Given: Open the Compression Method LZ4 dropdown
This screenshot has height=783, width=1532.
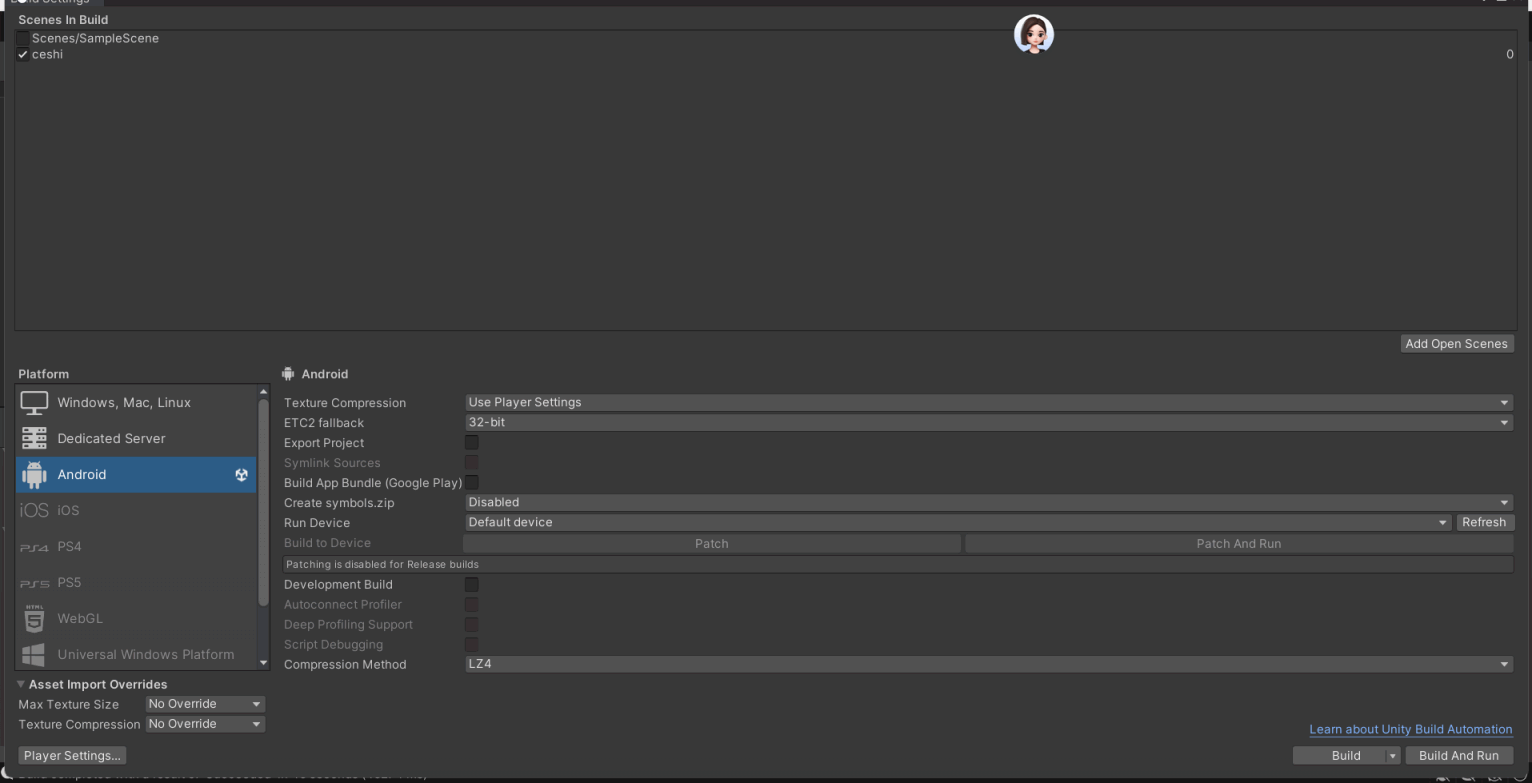Looking at the screenshot, I should pos(988,665).
